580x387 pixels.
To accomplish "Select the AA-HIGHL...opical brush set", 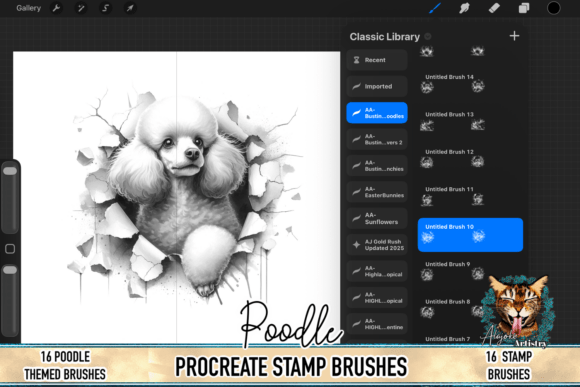I will coord(377,297).
